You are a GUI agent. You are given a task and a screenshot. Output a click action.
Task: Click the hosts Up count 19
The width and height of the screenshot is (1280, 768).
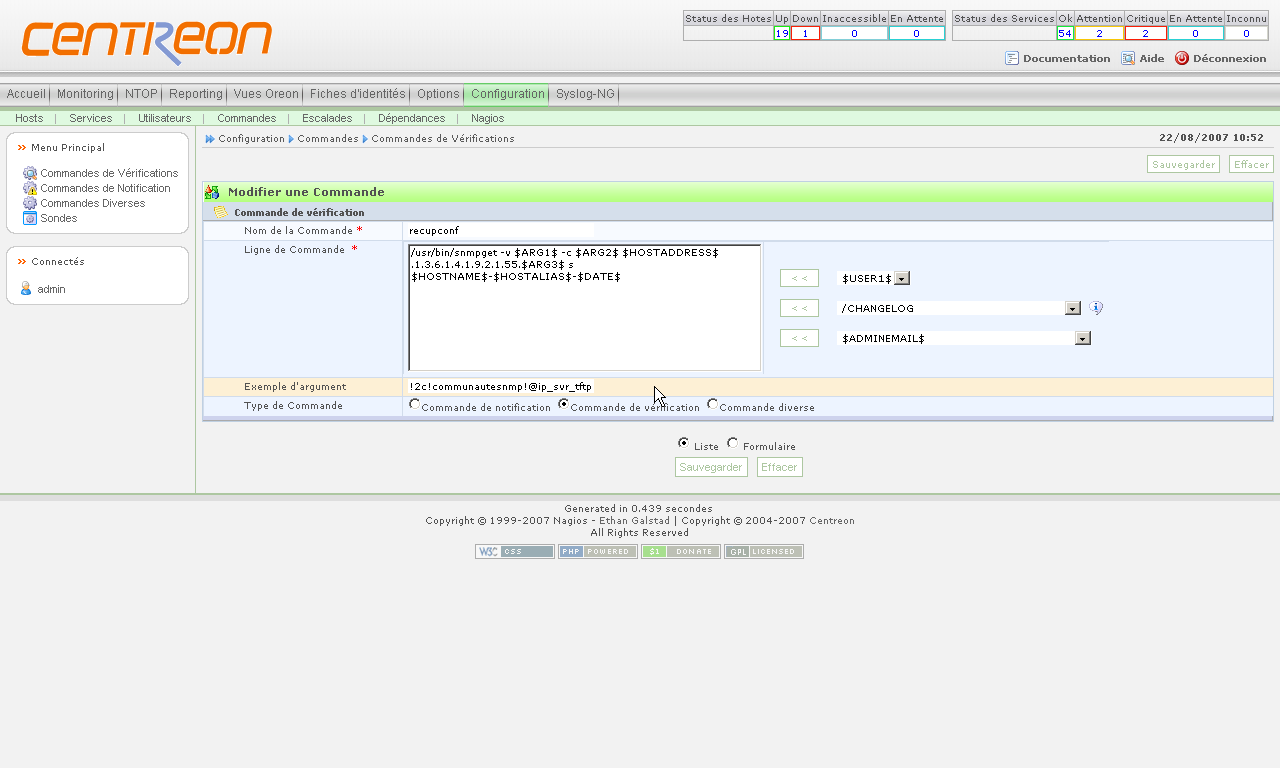pos(782,33)
